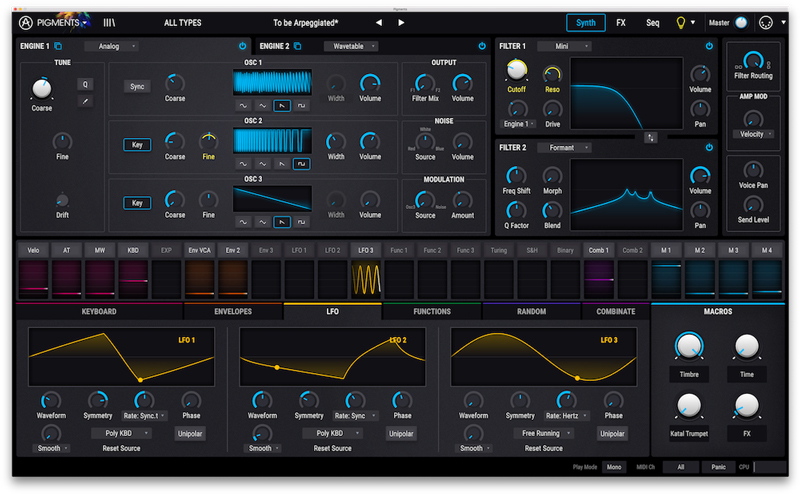Click the lightbulb sound design tips icon

(680, 22)
